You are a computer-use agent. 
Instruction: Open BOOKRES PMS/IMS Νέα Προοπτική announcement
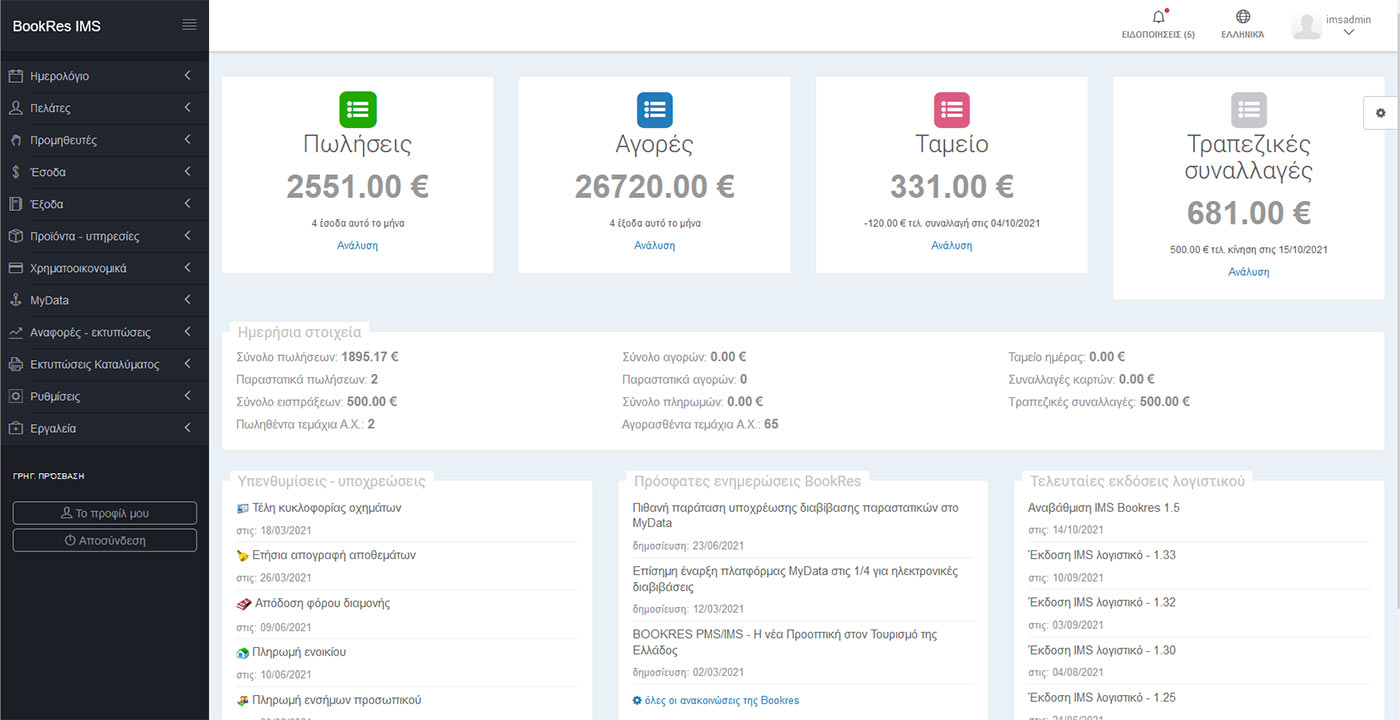785,642
